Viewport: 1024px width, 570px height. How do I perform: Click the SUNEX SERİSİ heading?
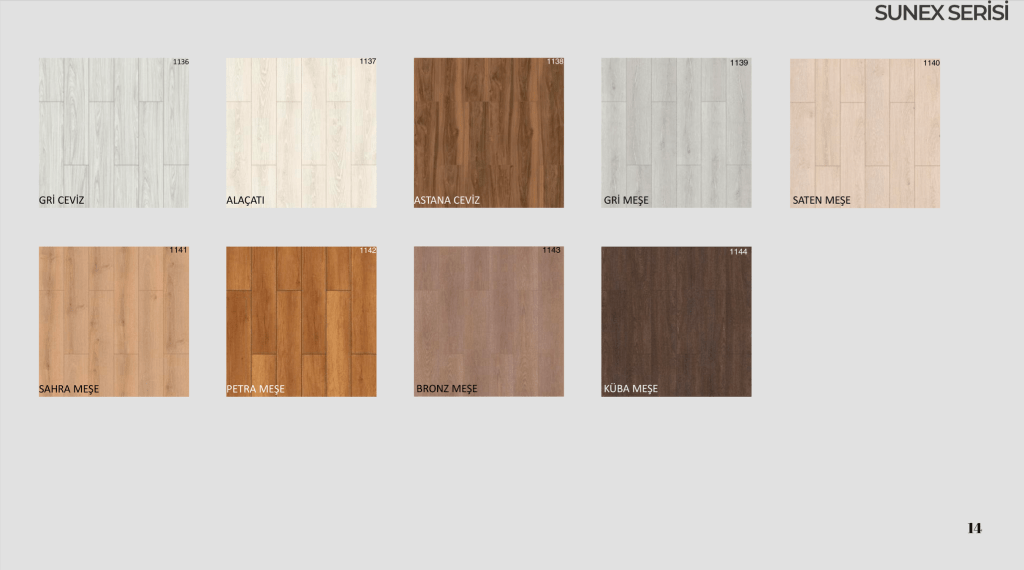click(x=940, y=13)
